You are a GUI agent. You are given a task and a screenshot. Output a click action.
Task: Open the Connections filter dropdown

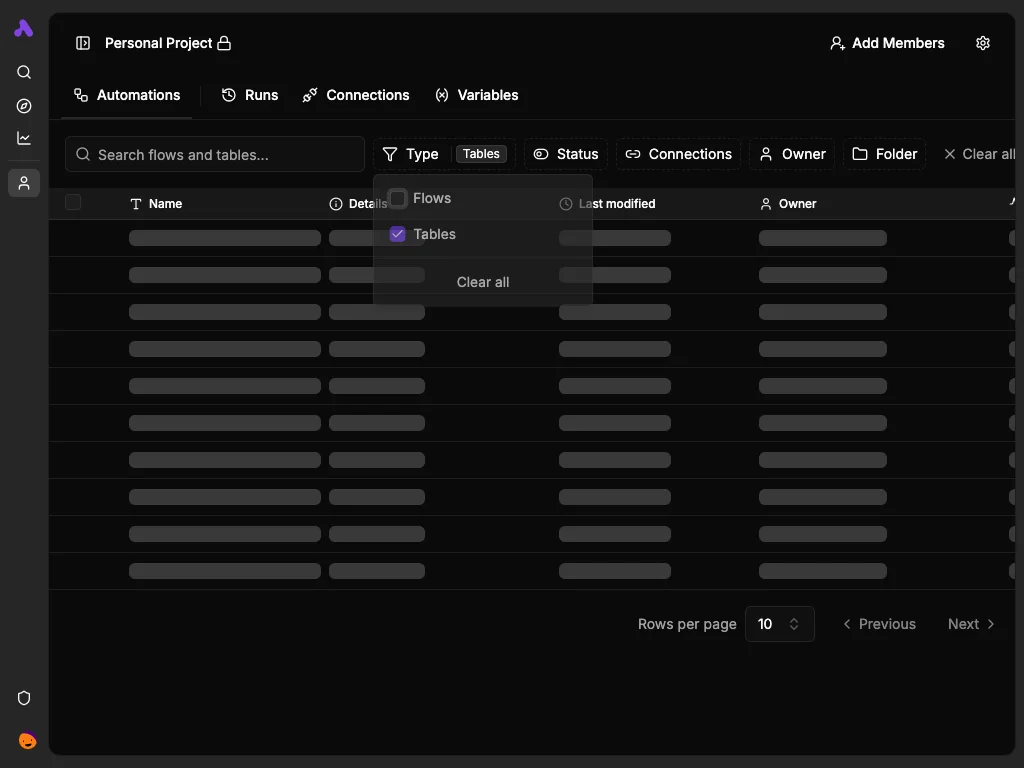[679, 154]
